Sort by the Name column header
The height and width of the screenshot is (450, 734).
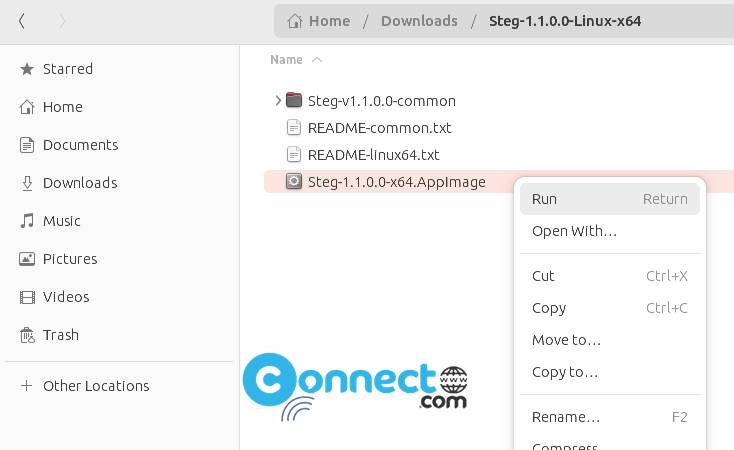286,59
